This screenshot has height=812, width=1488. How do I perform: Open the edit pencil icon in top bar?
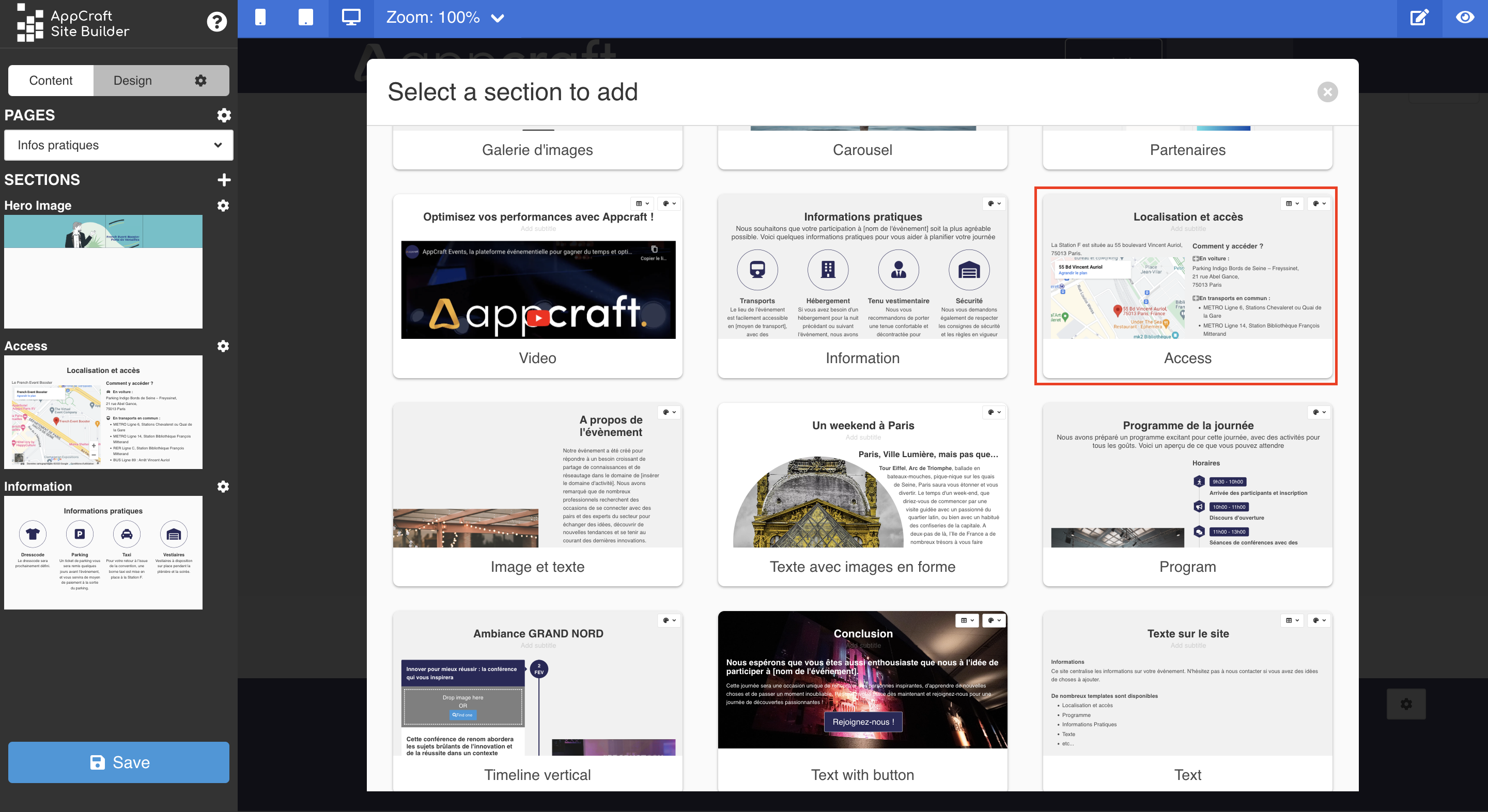pos(1419,18)
